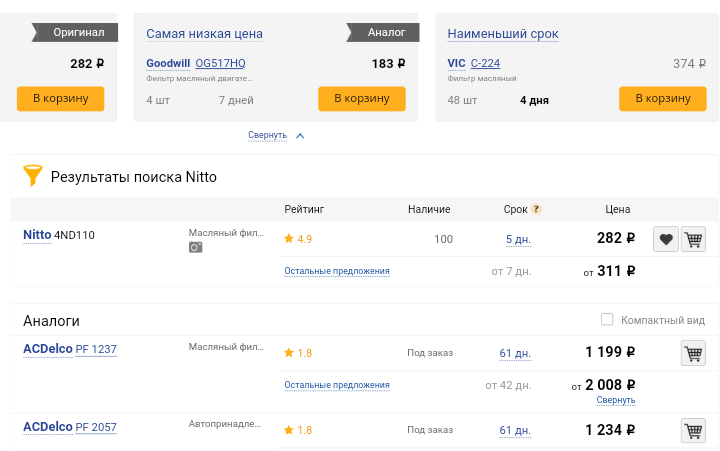Click Под заказ for ACDelco PF 1237
This screenshot has width=720, height=451.
(430, 353)
